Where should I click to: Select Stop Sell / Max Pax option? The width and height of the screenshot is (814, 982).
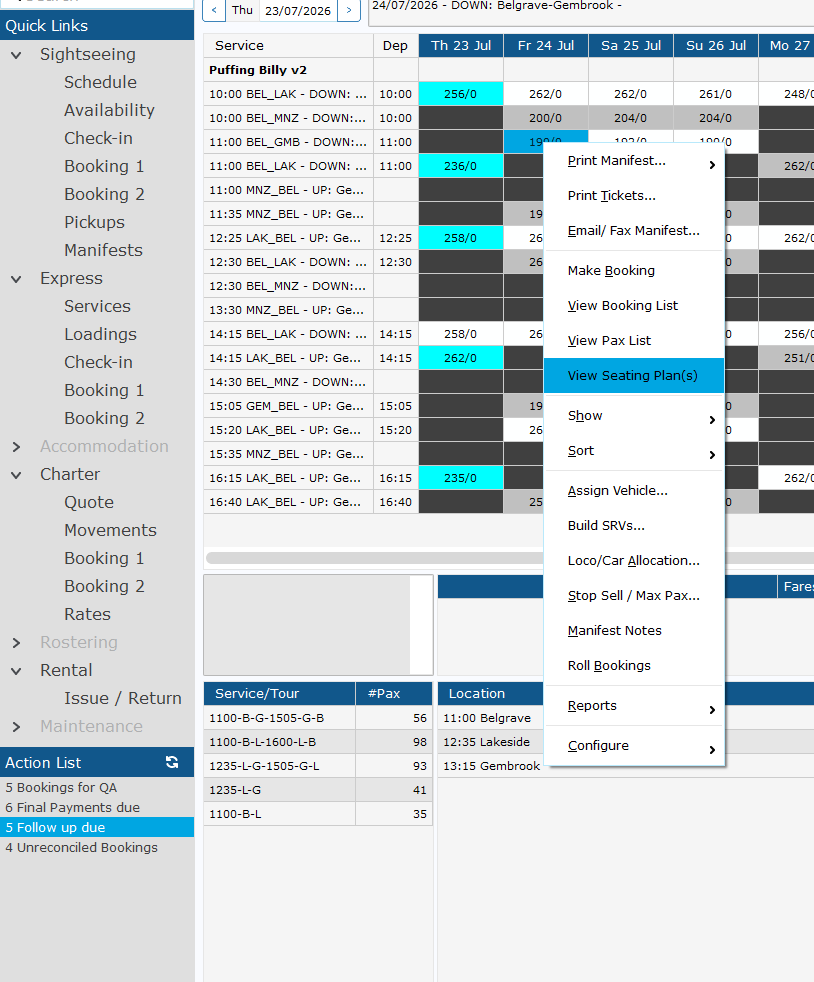click(634, 596)
